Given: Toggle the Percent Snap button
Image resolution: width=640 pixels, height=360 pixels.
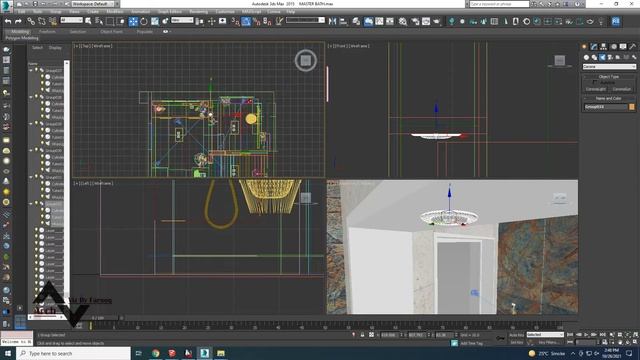Looking at the screenshot, I should (x=257, y=21).
